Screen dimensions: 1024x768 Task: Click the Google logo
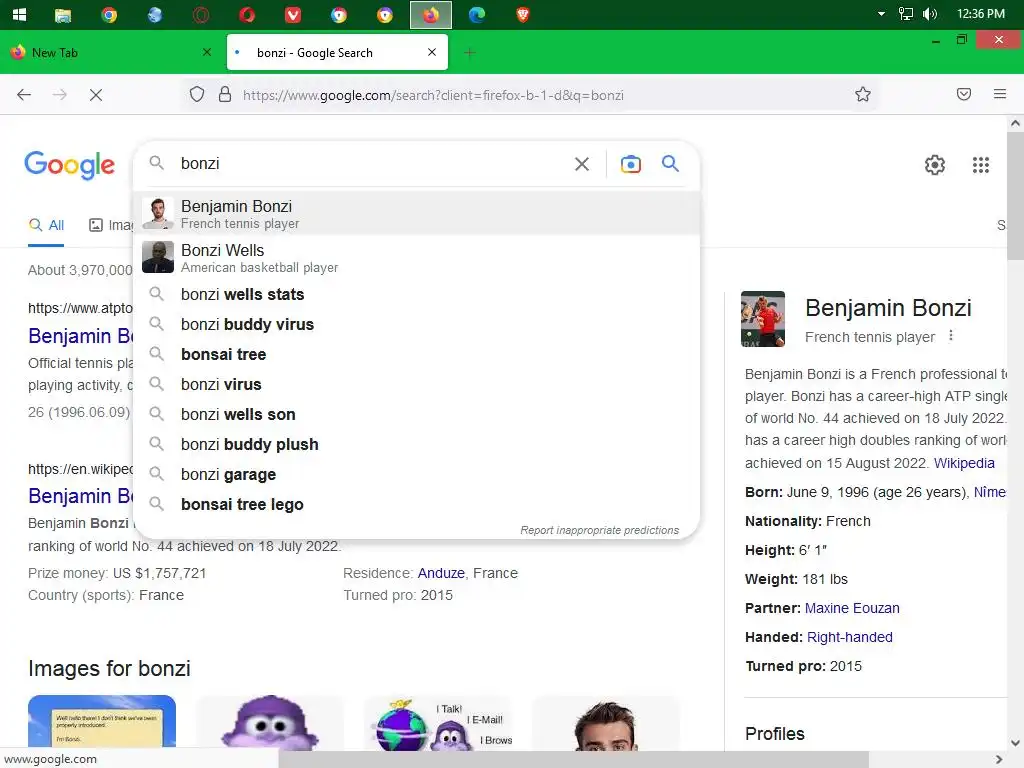(x=70, y=165)
